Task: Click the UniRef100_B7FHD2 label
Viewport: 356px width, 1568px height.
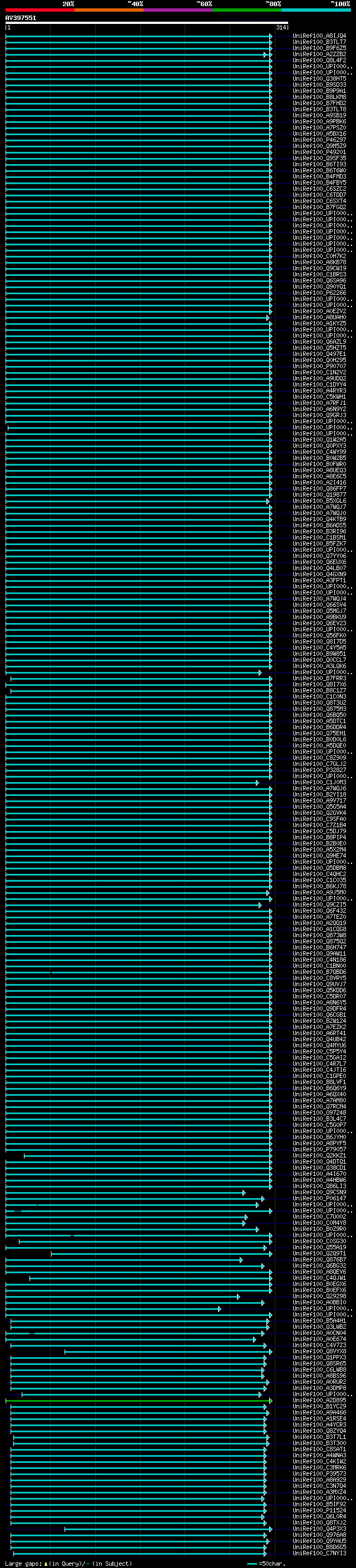Action: coord(319,103)
